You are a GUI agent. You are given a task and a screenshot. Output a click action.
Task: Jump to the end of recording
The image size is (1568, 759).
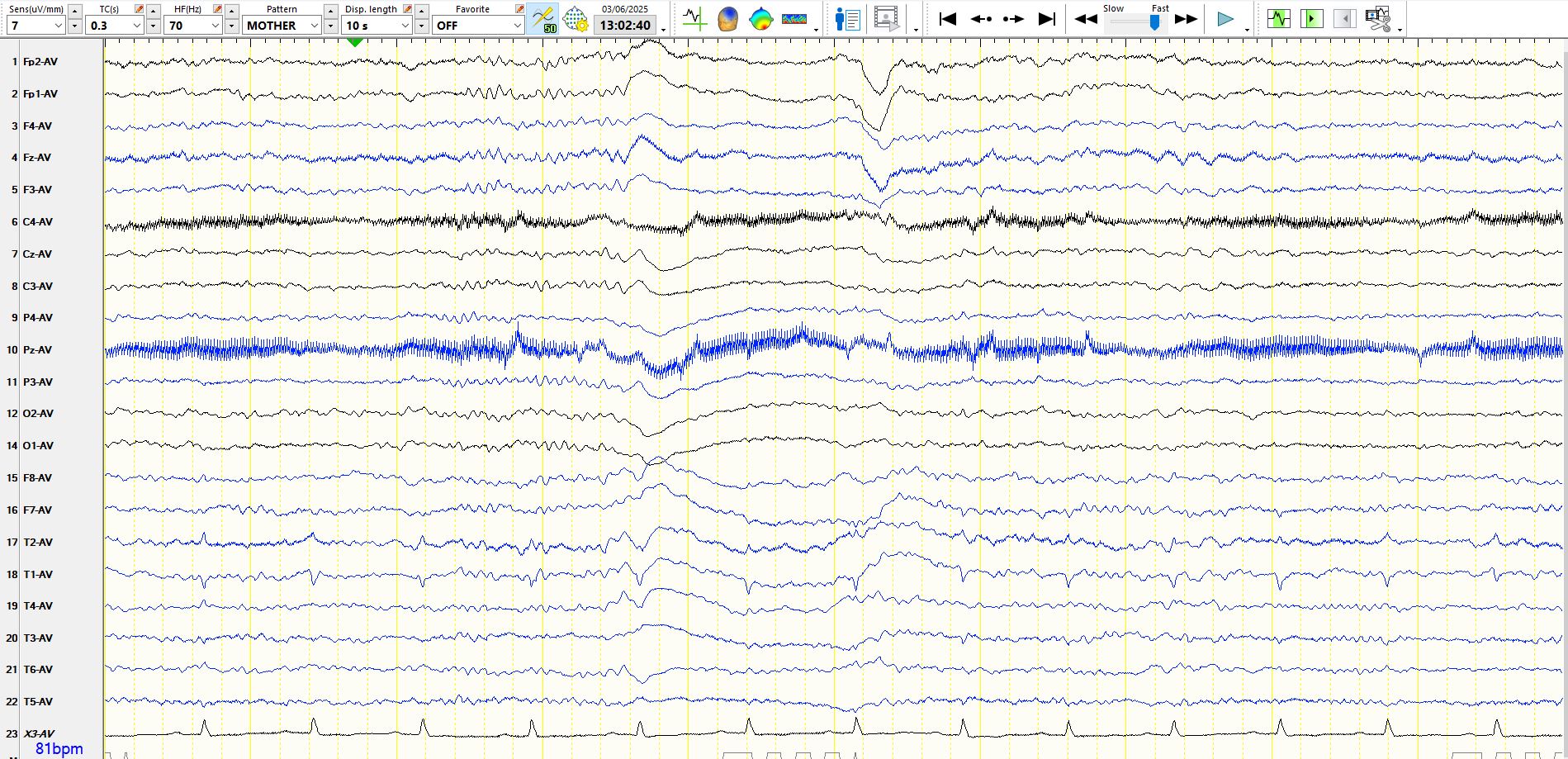coord(1046,19)
